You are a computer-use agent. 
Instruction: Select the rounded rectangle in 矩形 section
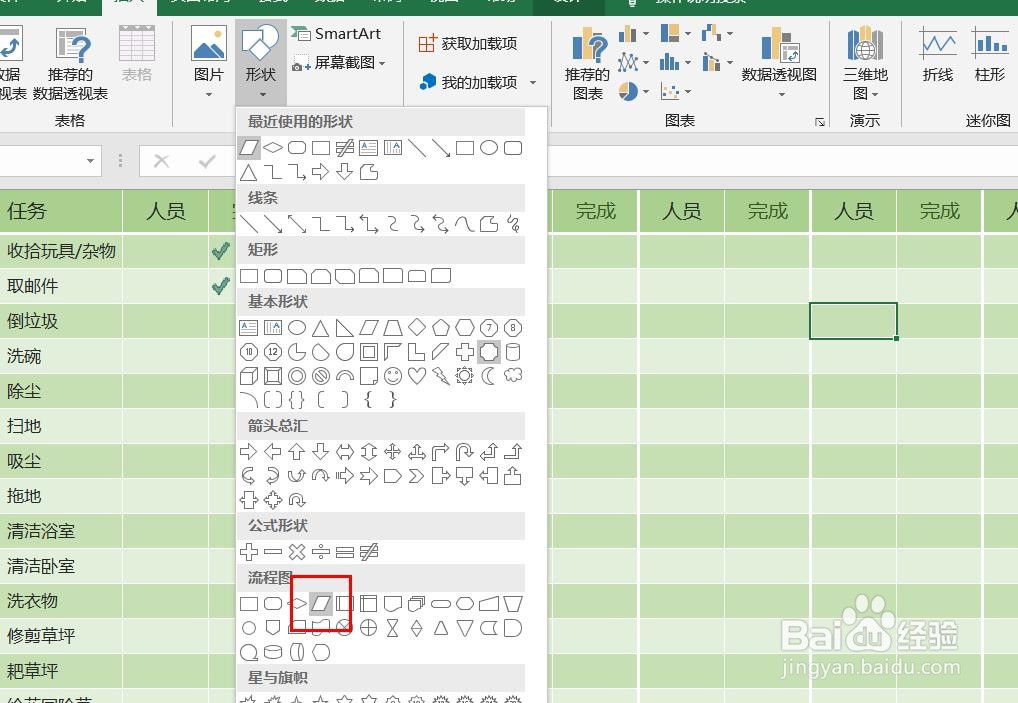pyautogui.click(x=273, y=276)
